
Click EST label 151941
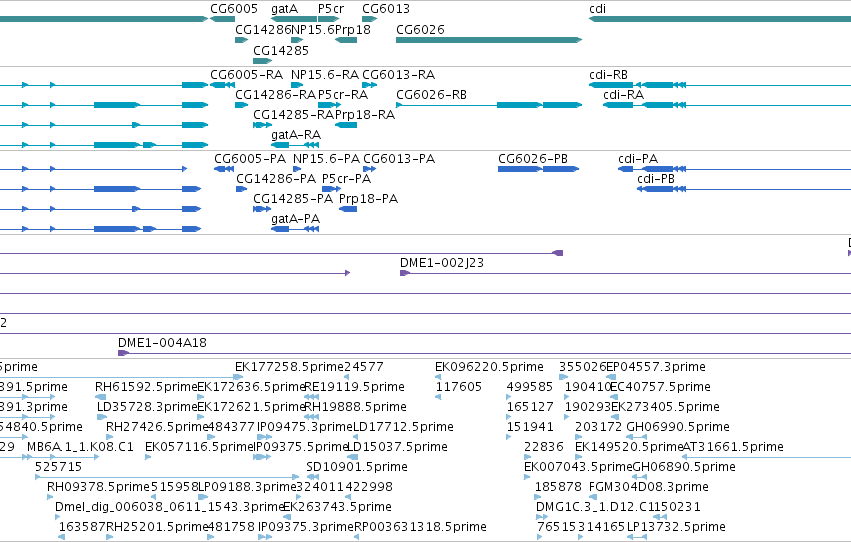pyautogui.click(x=530, y=427)
